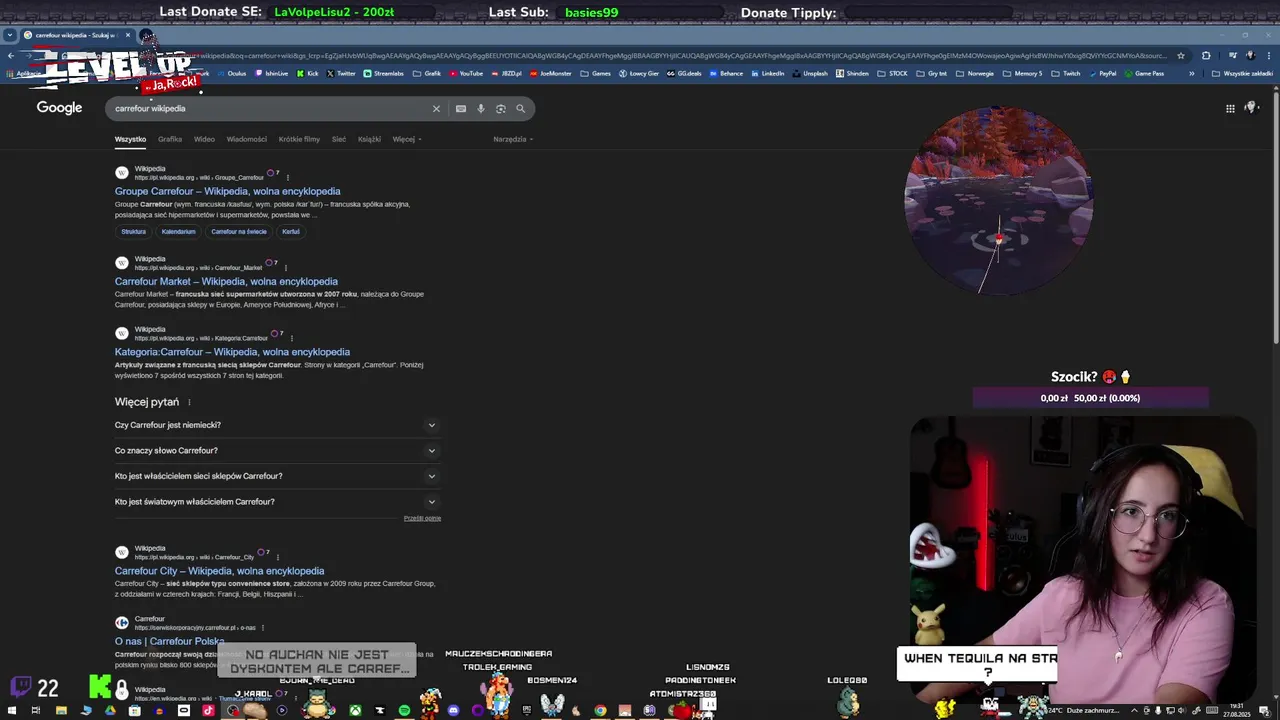Open the YouTube bookmark

click(x=466, y=73)
